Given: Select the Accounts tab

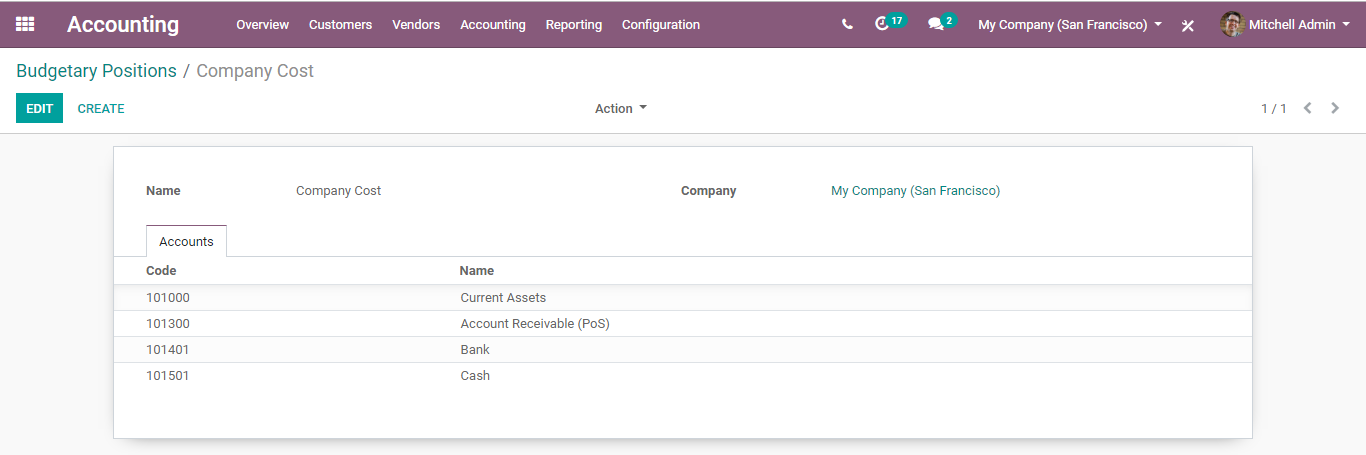Looking at the screenshot, I should point(187,241).
